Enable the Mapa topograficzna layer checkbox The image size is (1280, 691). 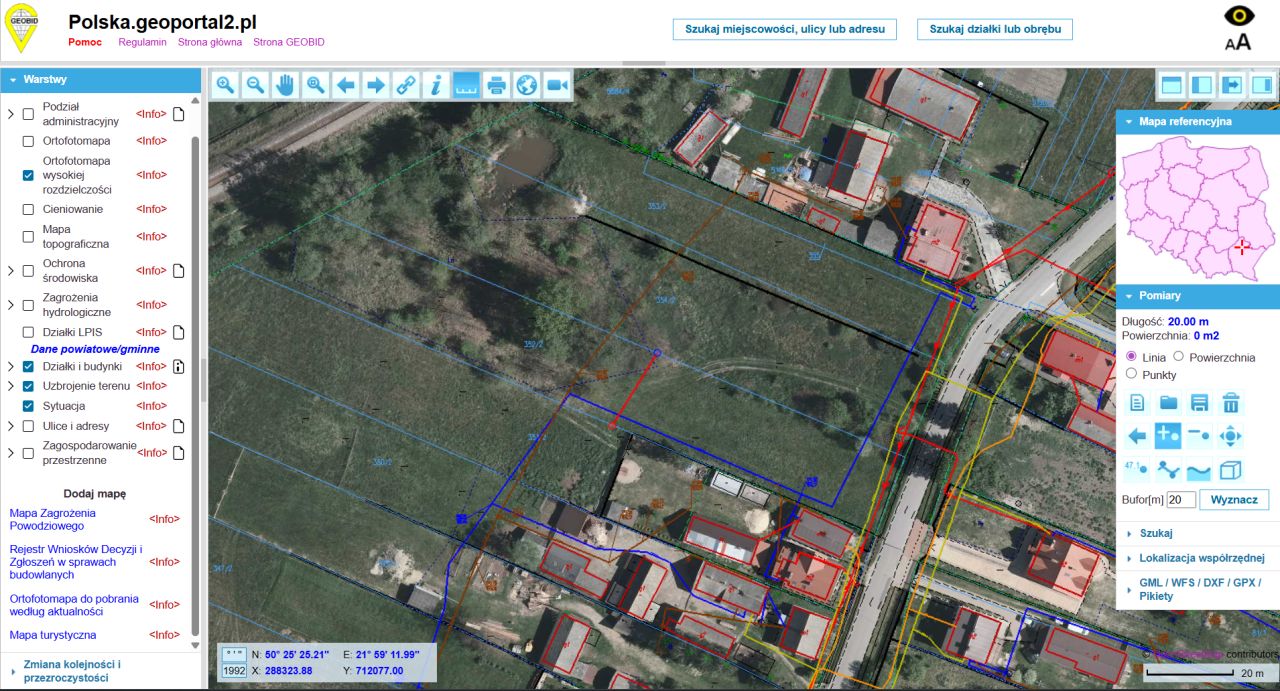(28, 237)
